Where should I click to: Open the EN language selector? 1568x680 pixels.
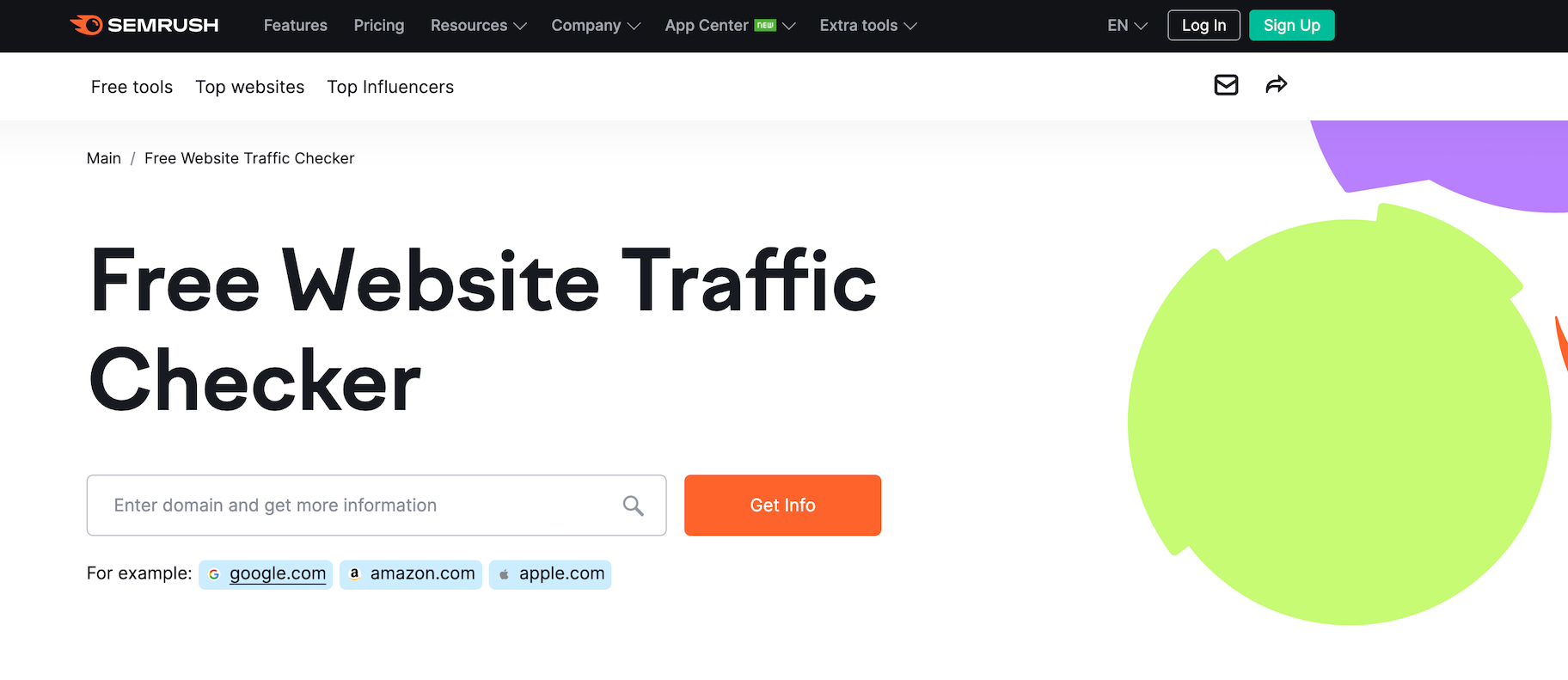[x=1126, y=26]
